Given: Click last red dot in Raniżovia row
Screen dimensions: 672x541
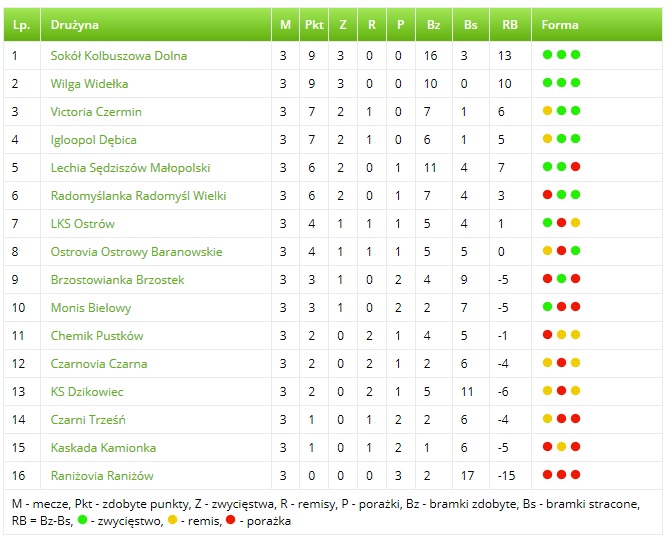Looking at the screenshot, I should 576,475.
